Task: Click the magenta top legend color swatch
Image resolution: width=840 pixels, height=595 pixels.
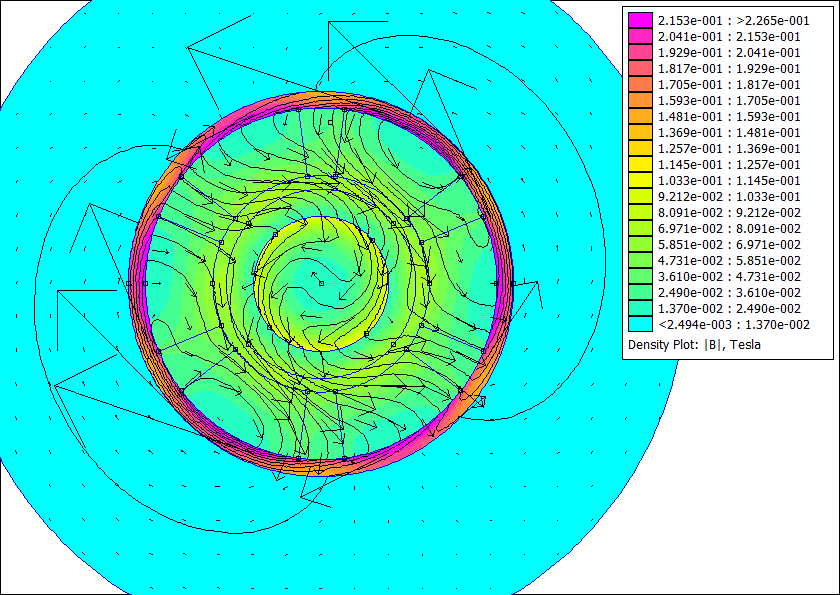Action: (x=640, y=20)
